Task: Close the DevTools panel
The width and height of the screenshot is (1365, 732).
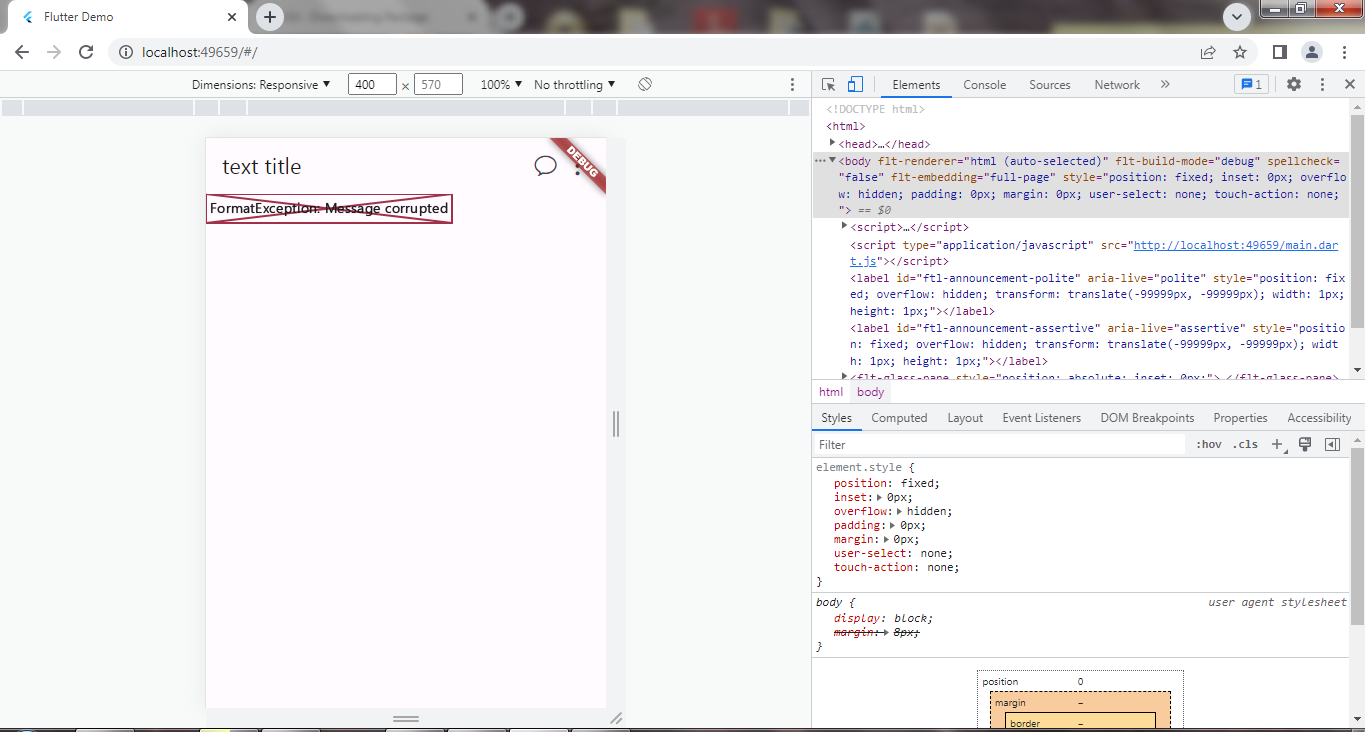Action: (x=1349, y=85)
